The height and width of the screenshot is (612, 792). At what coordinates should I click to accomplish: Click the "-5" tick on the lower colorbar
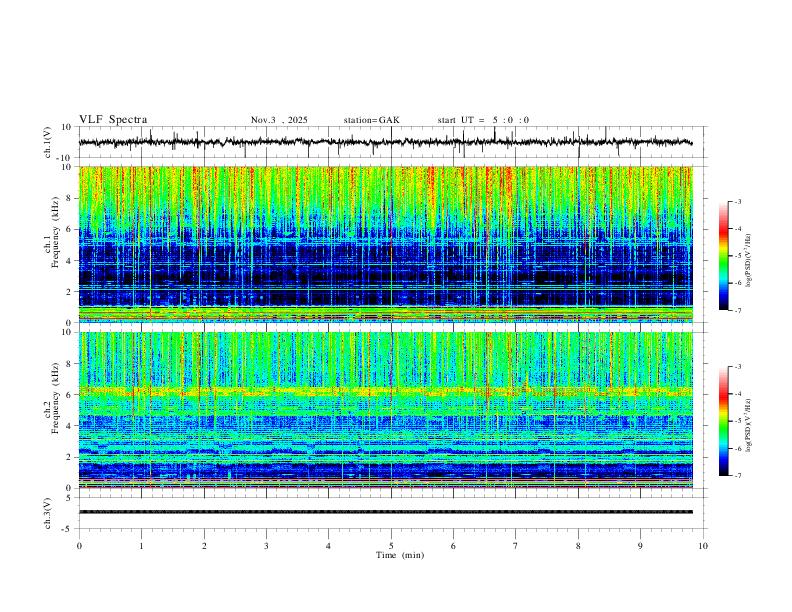pyautogui.click(x=737, y=421)
